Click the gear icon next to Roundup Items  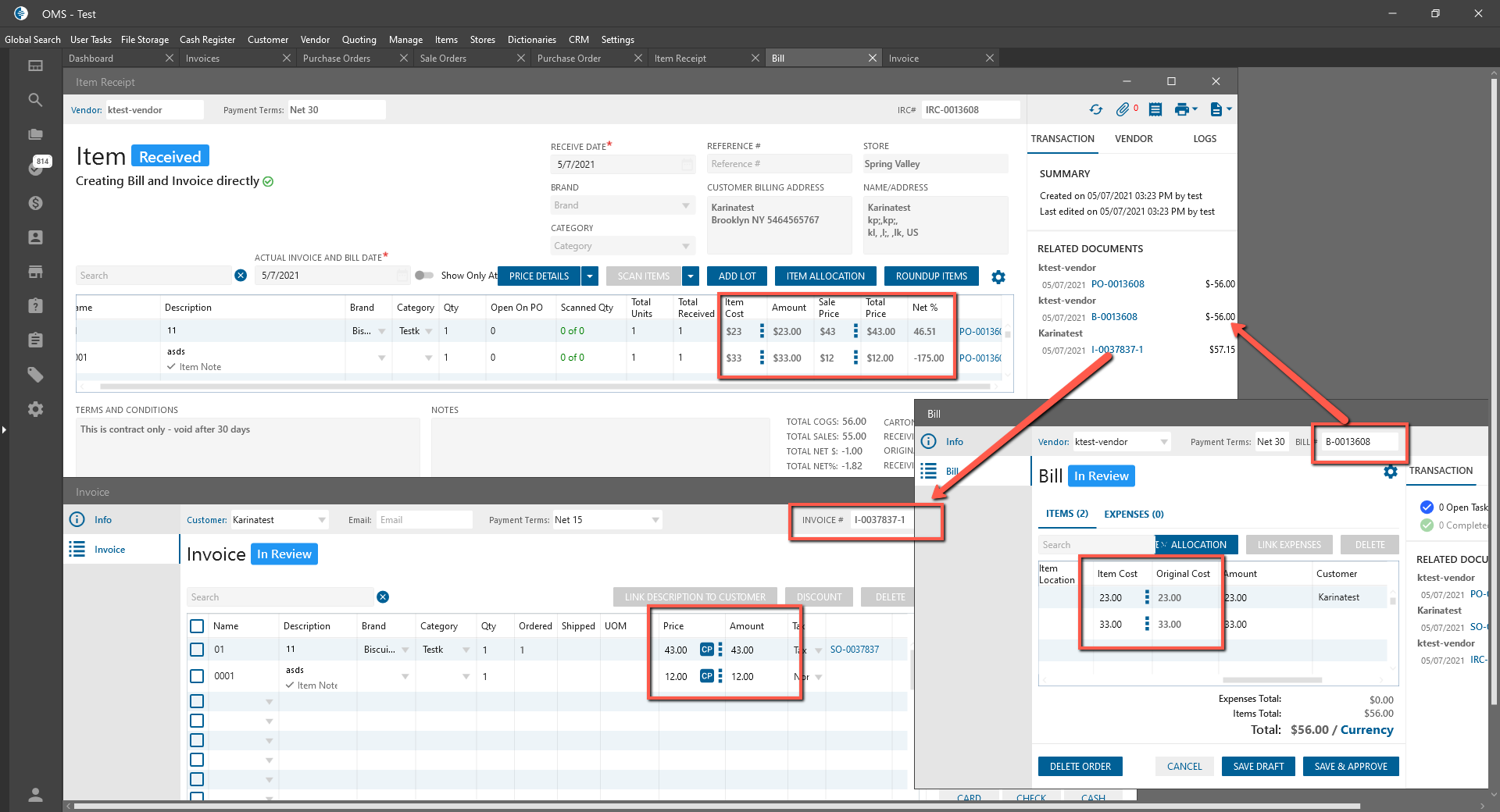pyautogui.click(x=998, y=277)
